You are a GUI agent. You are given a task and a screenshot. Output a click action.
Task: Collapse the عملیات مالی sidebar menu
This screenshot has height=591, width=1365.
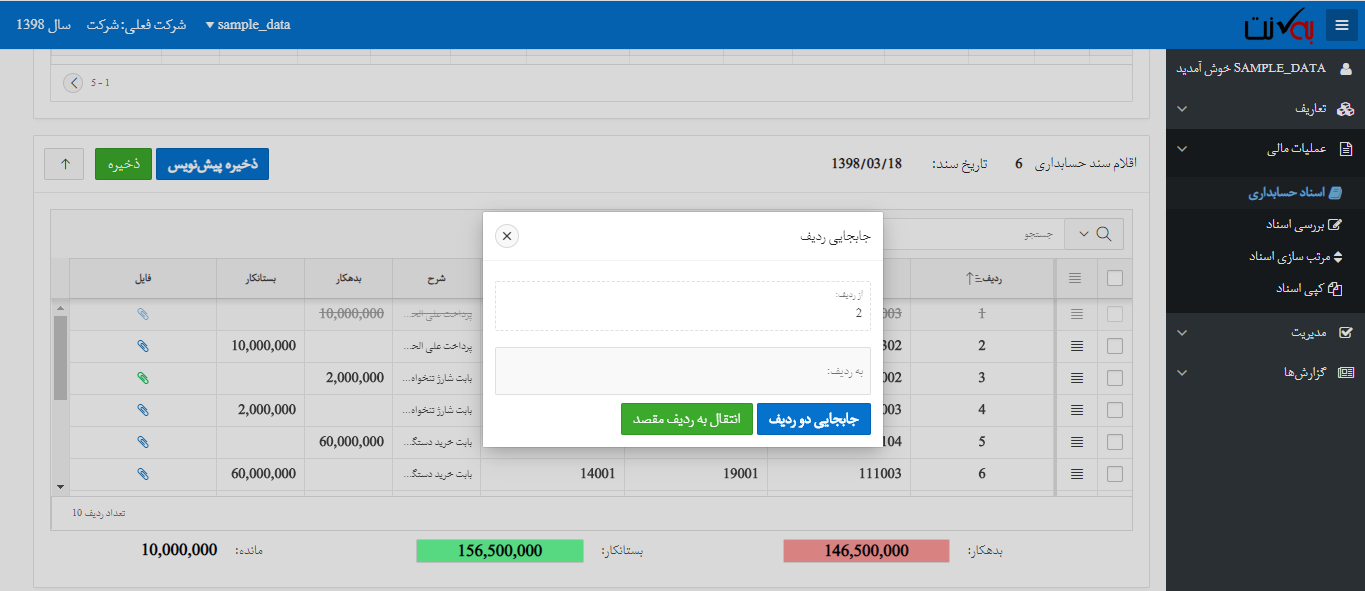tap(1265, 149)
